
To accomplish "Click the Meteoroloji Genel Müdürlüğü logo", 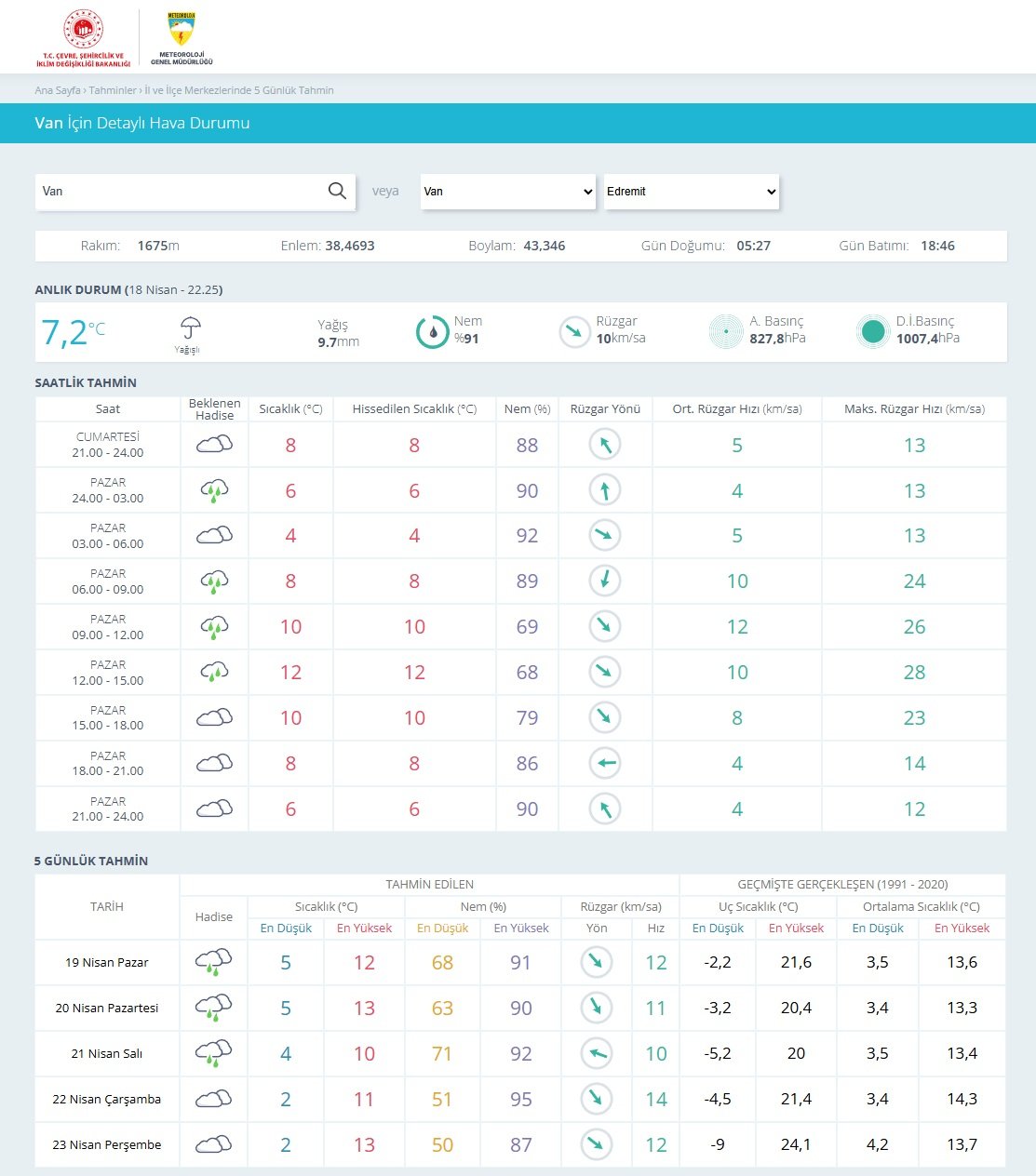I will 182,37.
